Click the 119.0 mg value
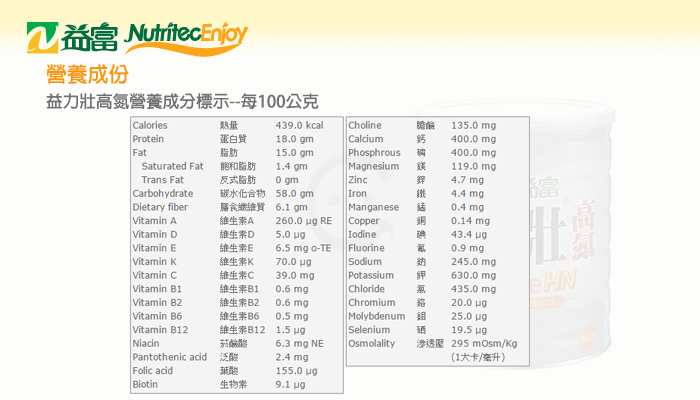Viewport: 700px width, 400px height. point(473,166)
